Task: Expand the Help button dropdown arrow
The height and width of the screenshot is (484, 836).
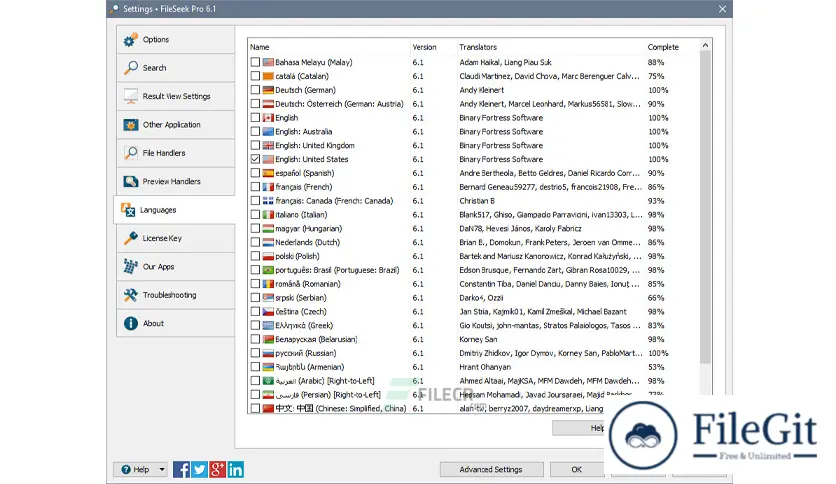Action: (162, 470)
